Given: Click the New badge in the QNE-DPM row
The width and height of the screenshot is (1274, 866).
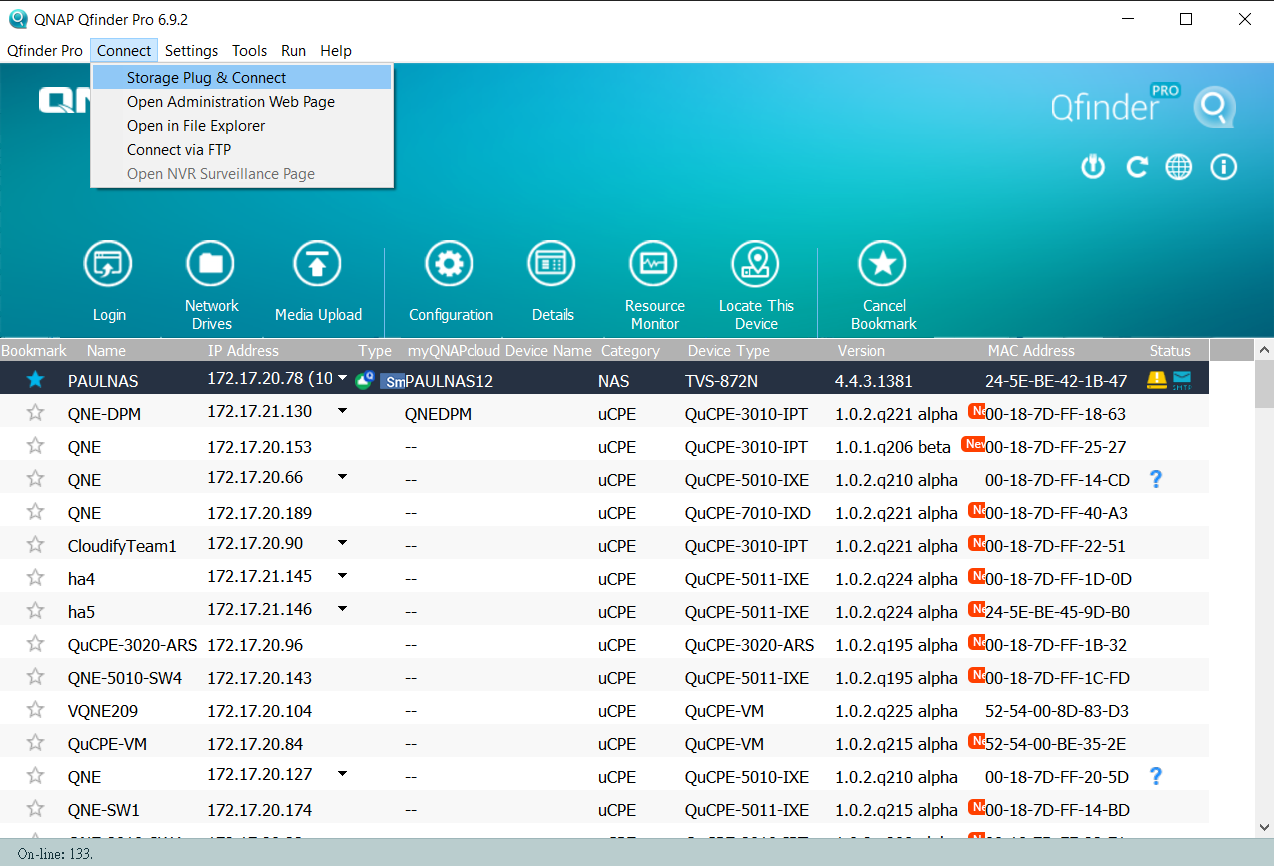Looking at the screenshot, I should pyautogui.click(x=977, y=411).
